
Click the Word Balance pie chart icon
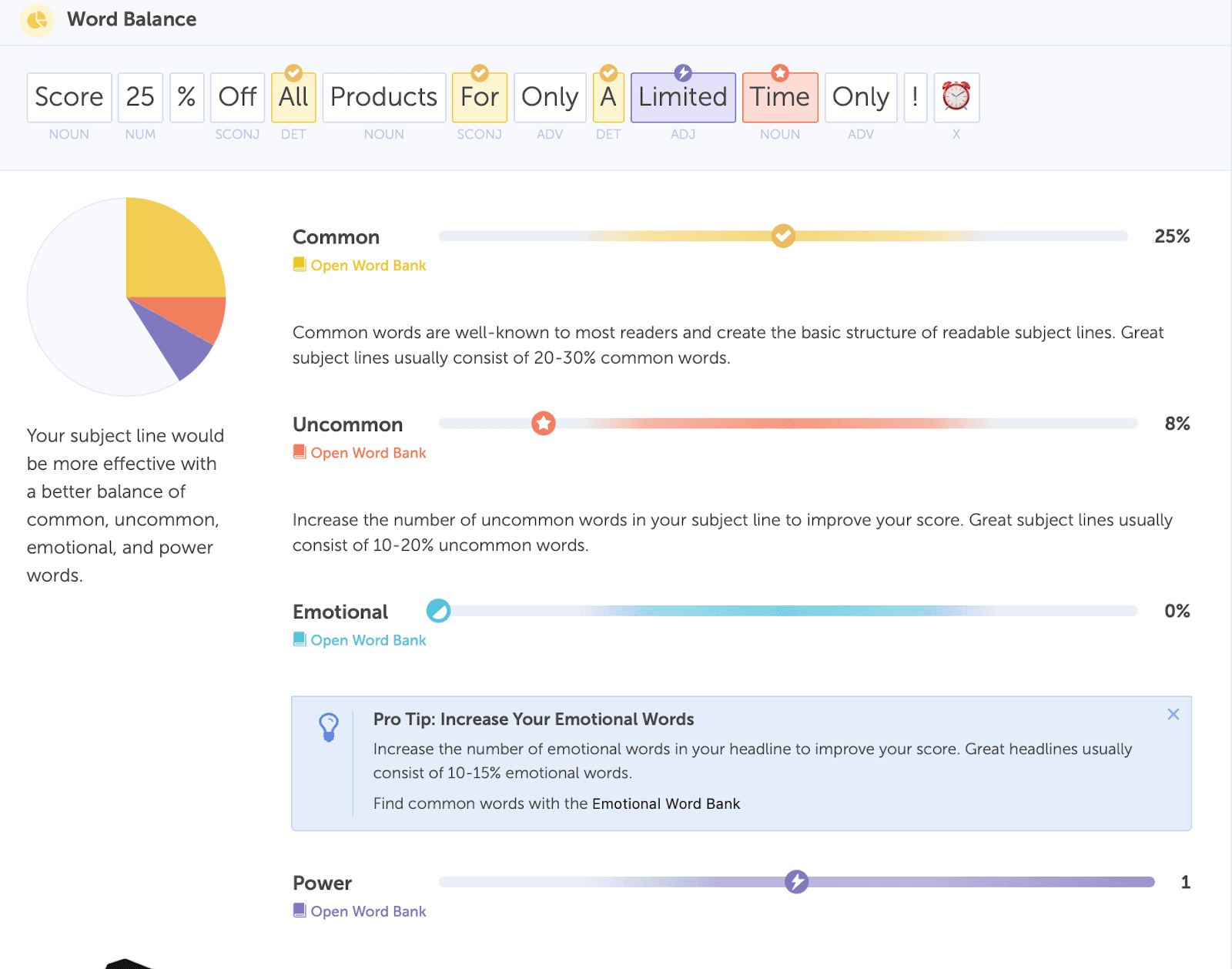pyautogui.click(x=37, y=20)
